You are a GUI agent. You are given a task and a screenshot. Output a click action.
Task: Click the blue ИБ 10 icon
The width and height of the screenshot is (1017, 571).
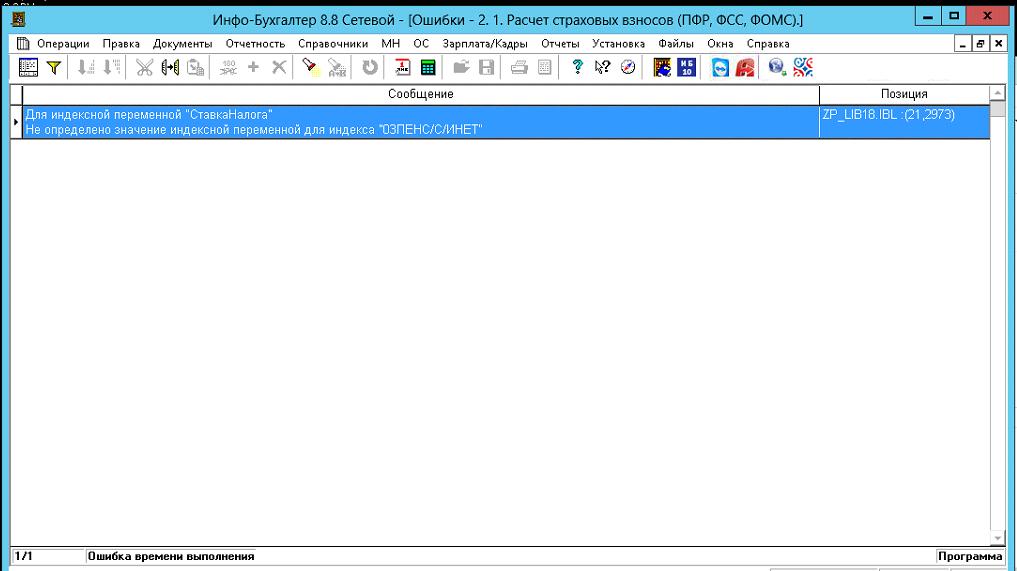[x=687, y=67]
